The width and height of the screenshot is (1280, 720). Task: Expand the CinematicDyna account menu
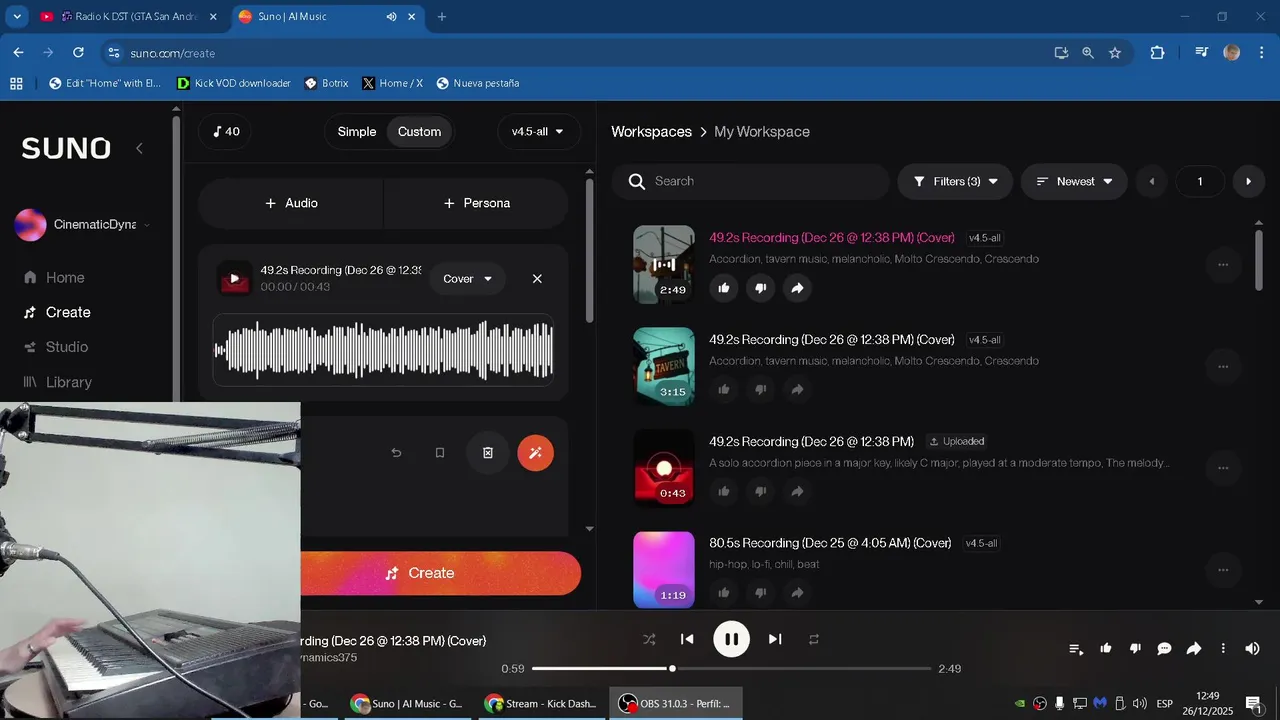[x=82, y=225]
